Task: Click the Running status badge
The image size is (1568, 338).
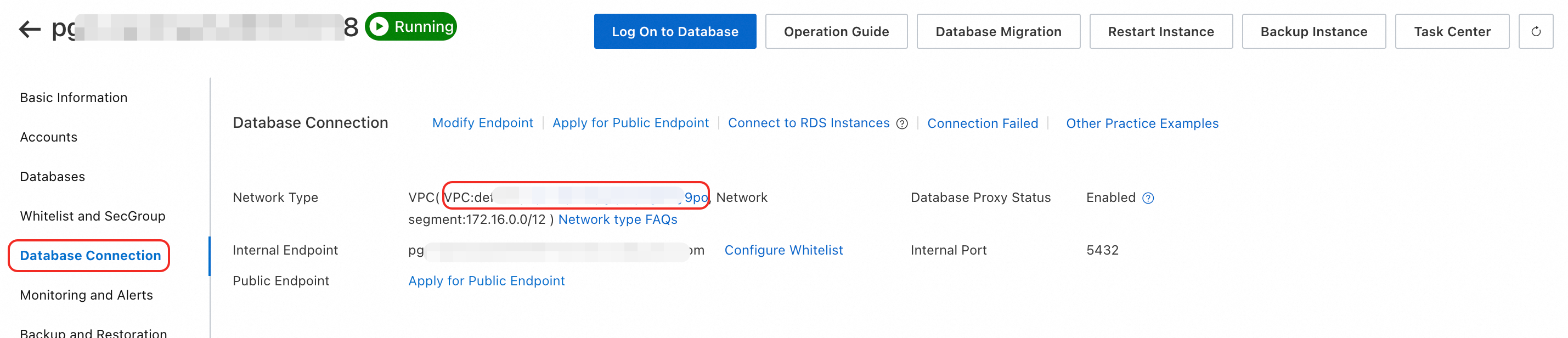Action: click(411, 27)
